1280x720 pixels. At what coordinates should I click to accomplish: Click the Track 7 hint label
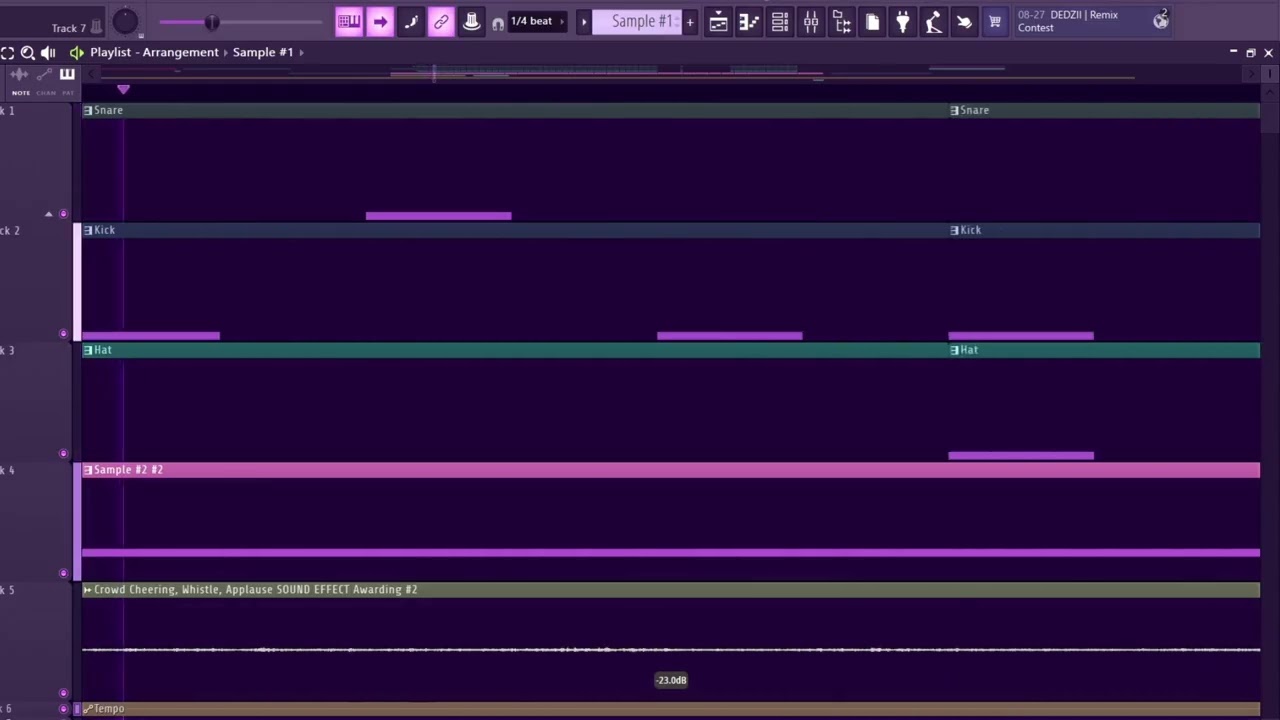tap(69, 28)
